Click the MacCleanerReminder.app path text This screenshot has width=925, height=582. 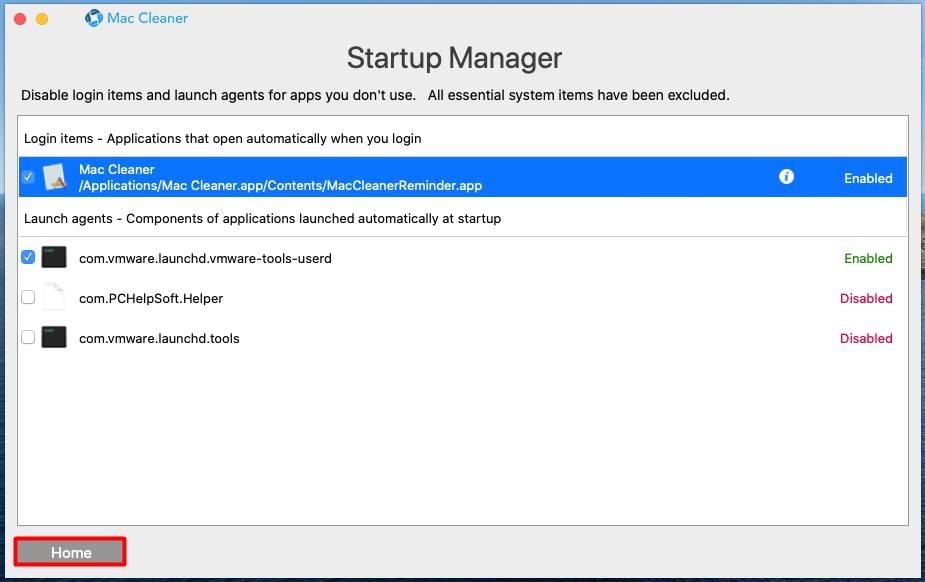click(x=280, y=186)
